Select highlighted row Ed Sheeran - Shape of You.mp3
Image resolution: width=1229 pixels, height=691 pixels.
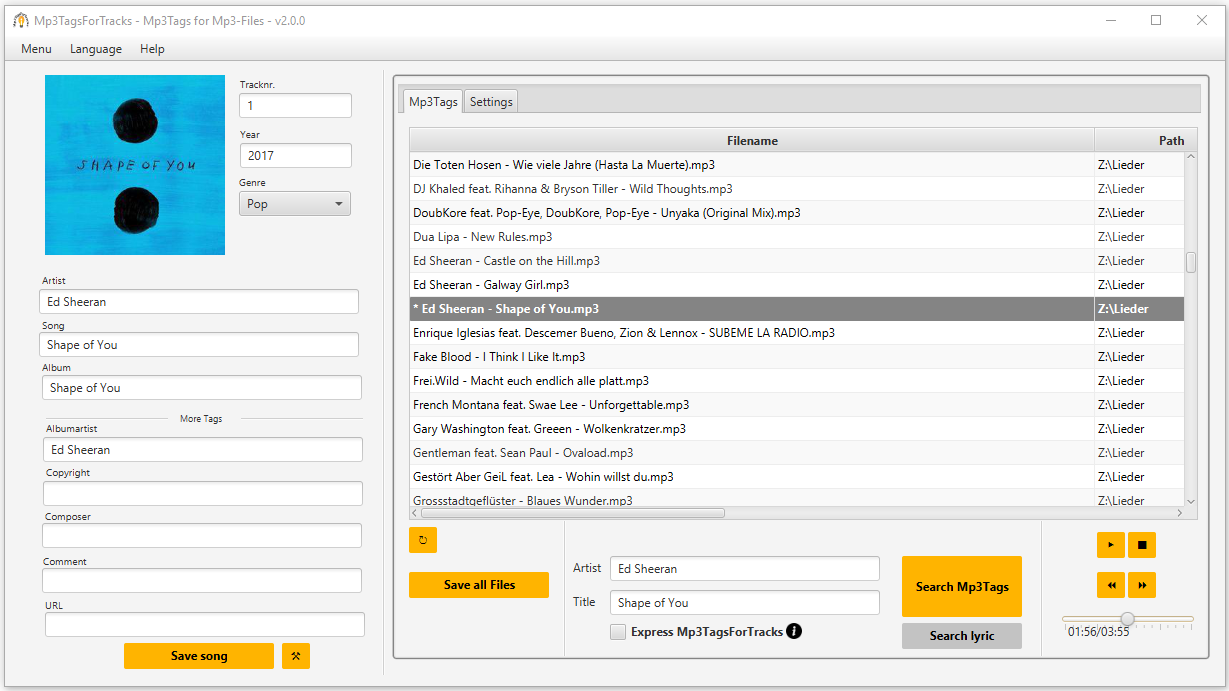tap(797, 309)
